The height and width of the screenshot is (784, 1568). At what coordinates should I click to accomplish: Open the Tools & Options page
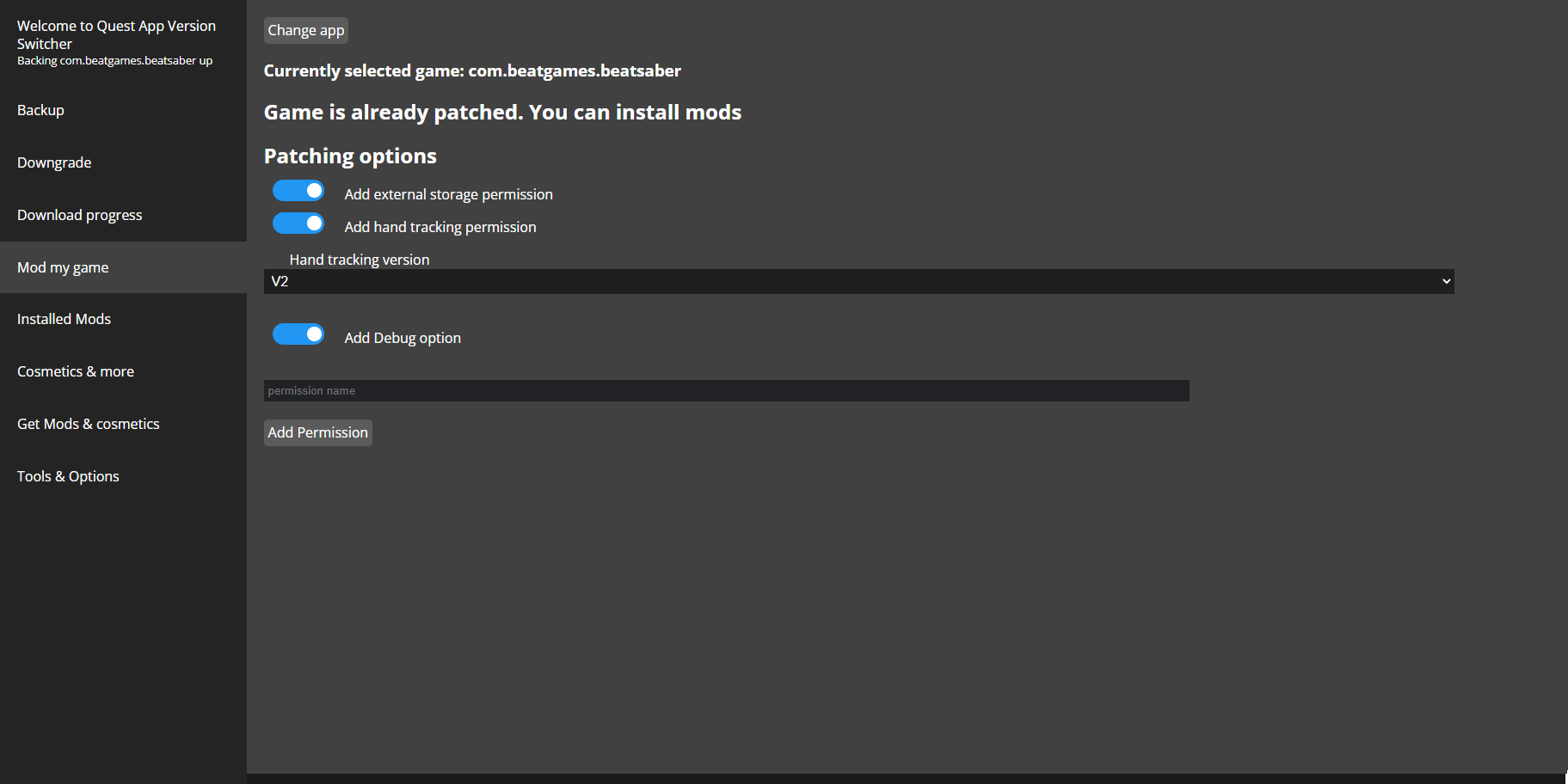click(x=68, y=476)
